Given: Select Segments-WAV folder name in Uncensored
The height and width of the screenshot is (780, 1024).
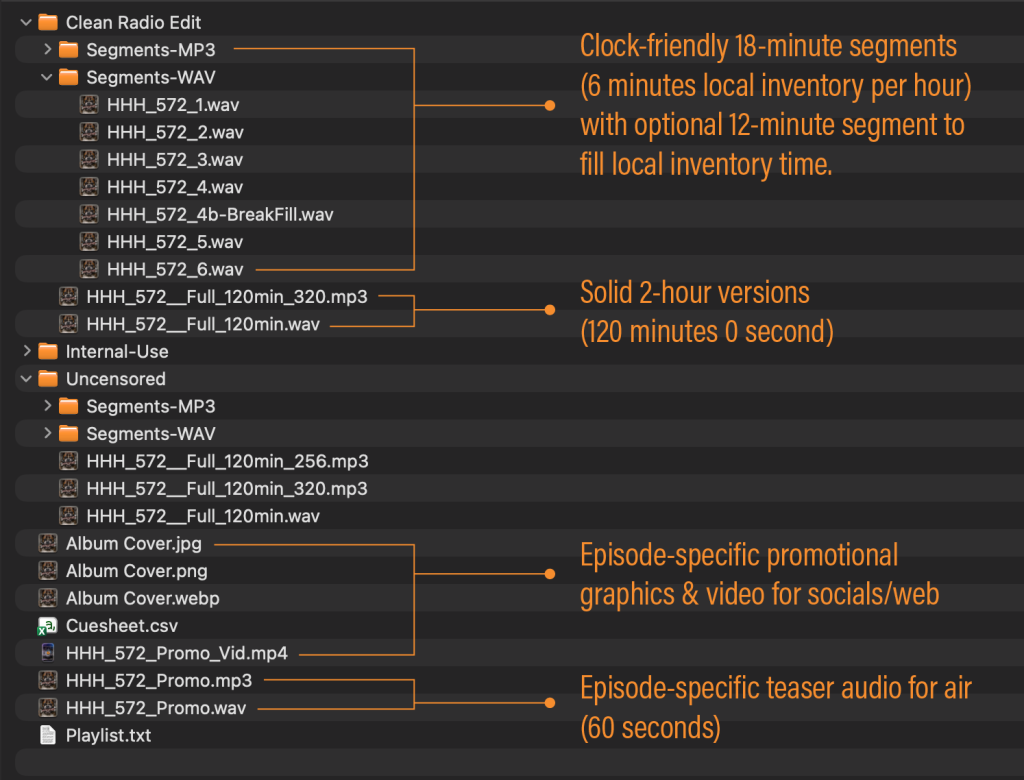Looking at the screenshot, I should tap(151, 434).
